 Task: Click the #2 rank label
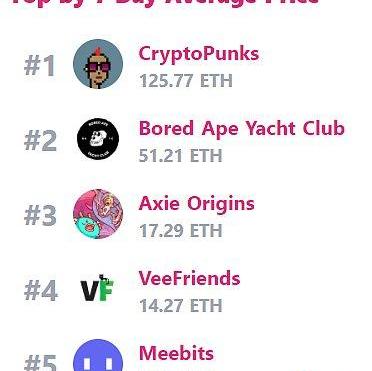tap(40, 141)
